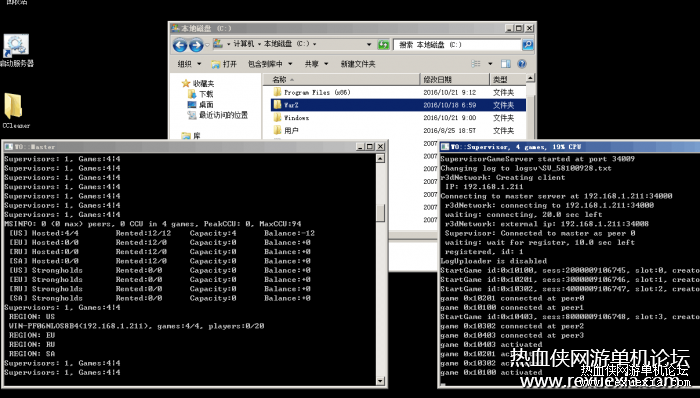Select 桌面 in the favorites sidebar
700x398 pixels.
coord(206,105)
